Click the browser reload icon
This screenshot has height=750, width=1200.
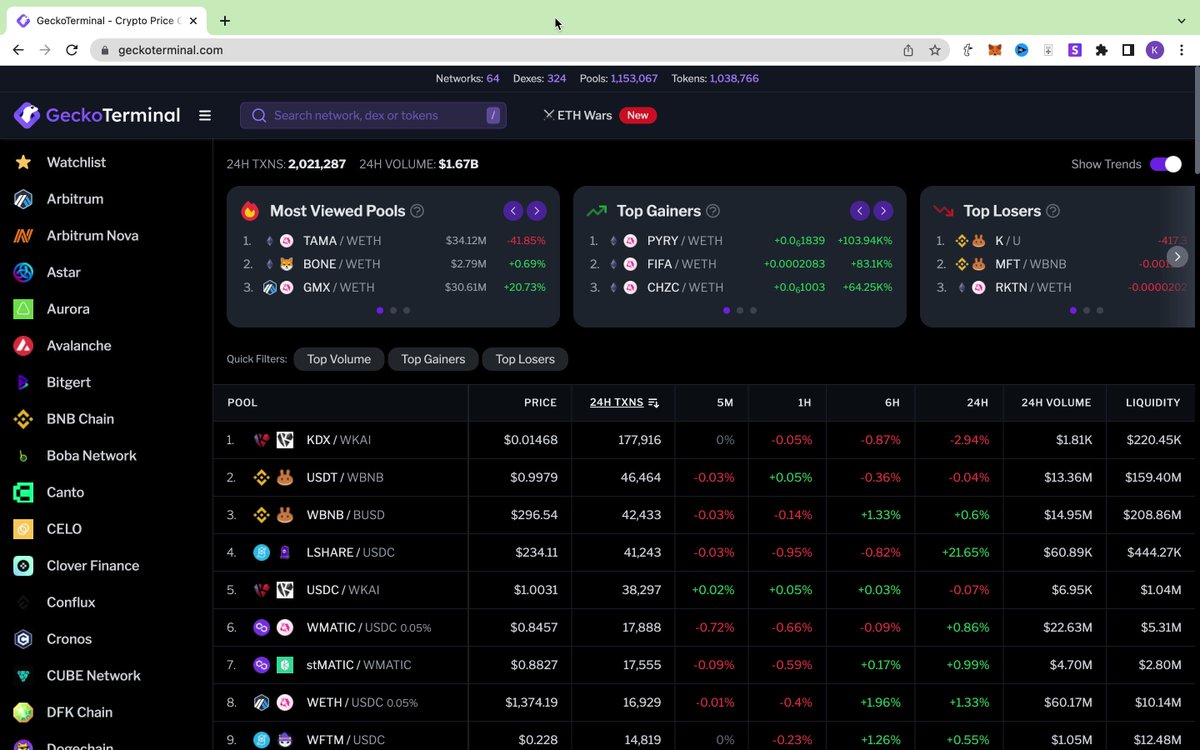click(x=72, y=50)
